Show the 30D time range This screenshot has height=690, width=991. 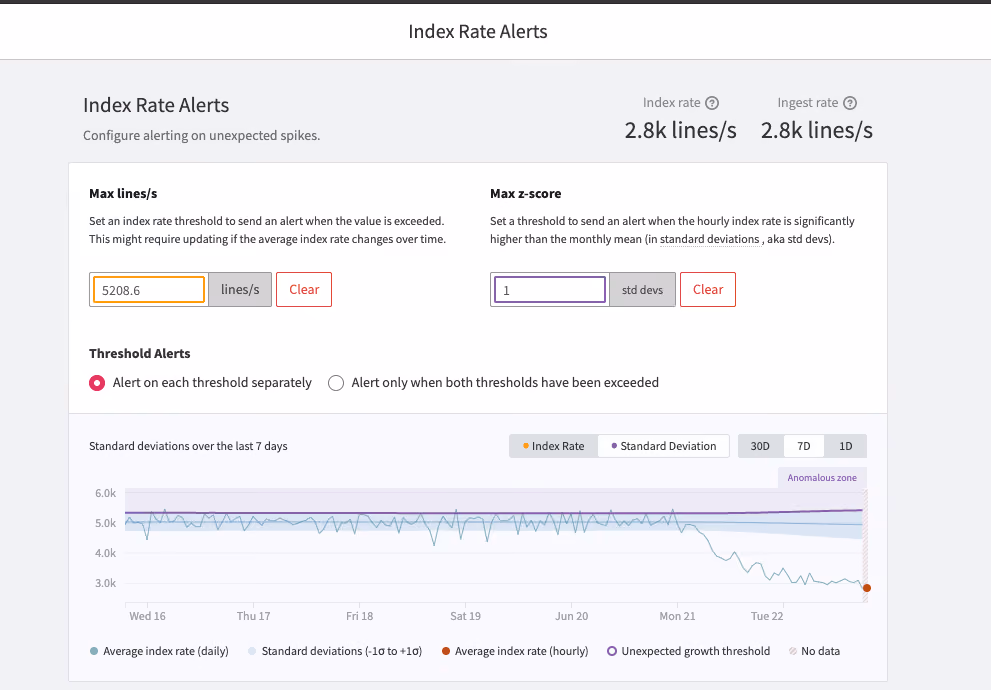pos(760,446)
